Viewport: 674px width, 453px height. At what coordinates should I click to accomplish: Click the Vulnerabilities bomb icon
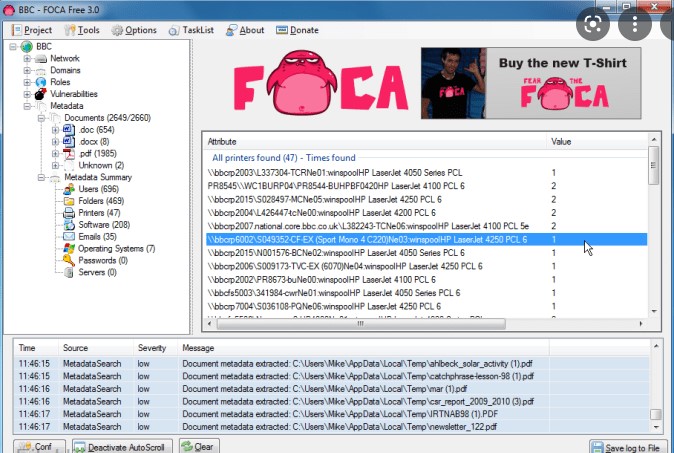click(41, 94)
